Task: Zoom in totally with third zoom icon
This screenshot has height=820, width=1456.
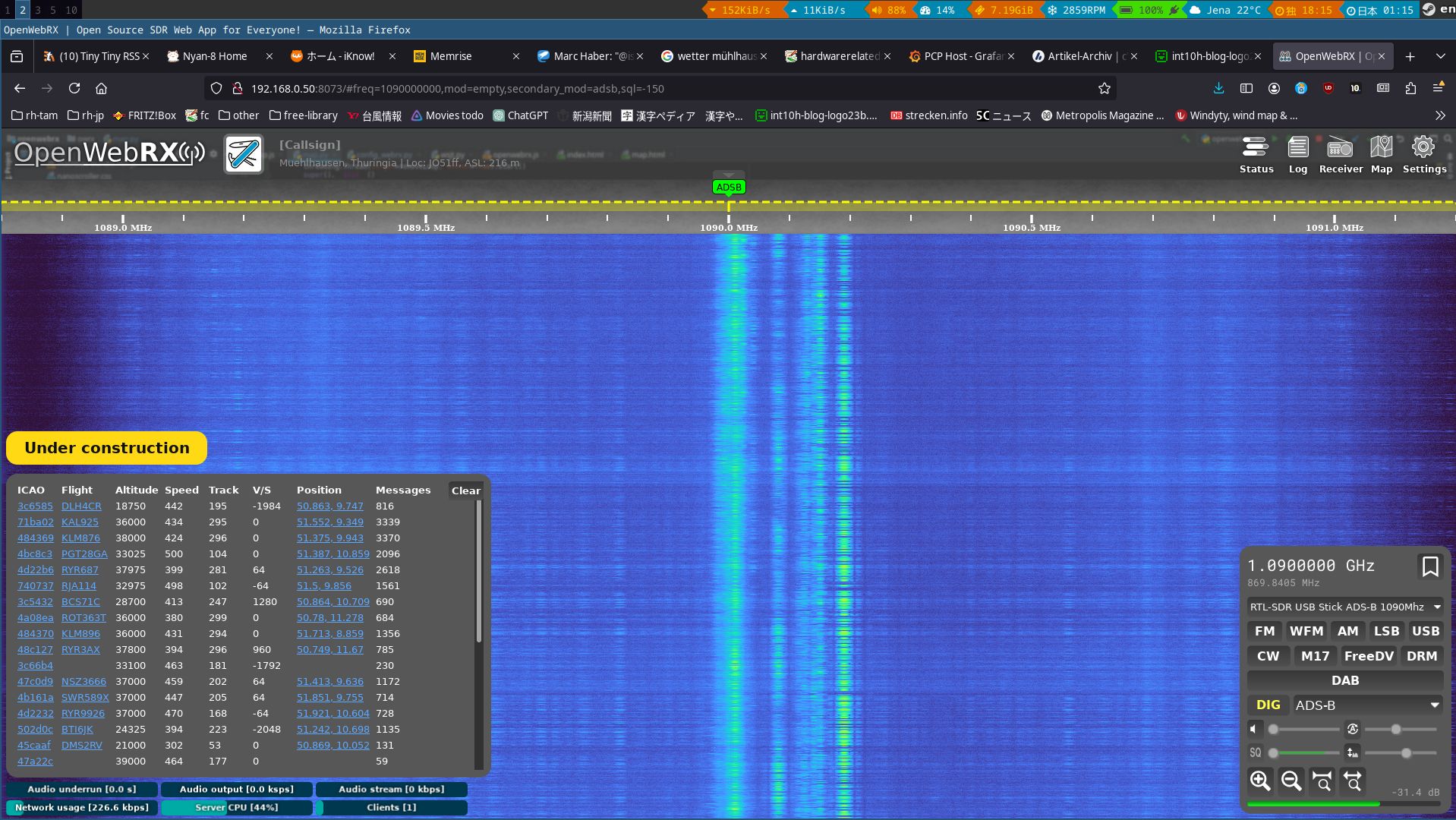Action: click(x=1322, y=781)
